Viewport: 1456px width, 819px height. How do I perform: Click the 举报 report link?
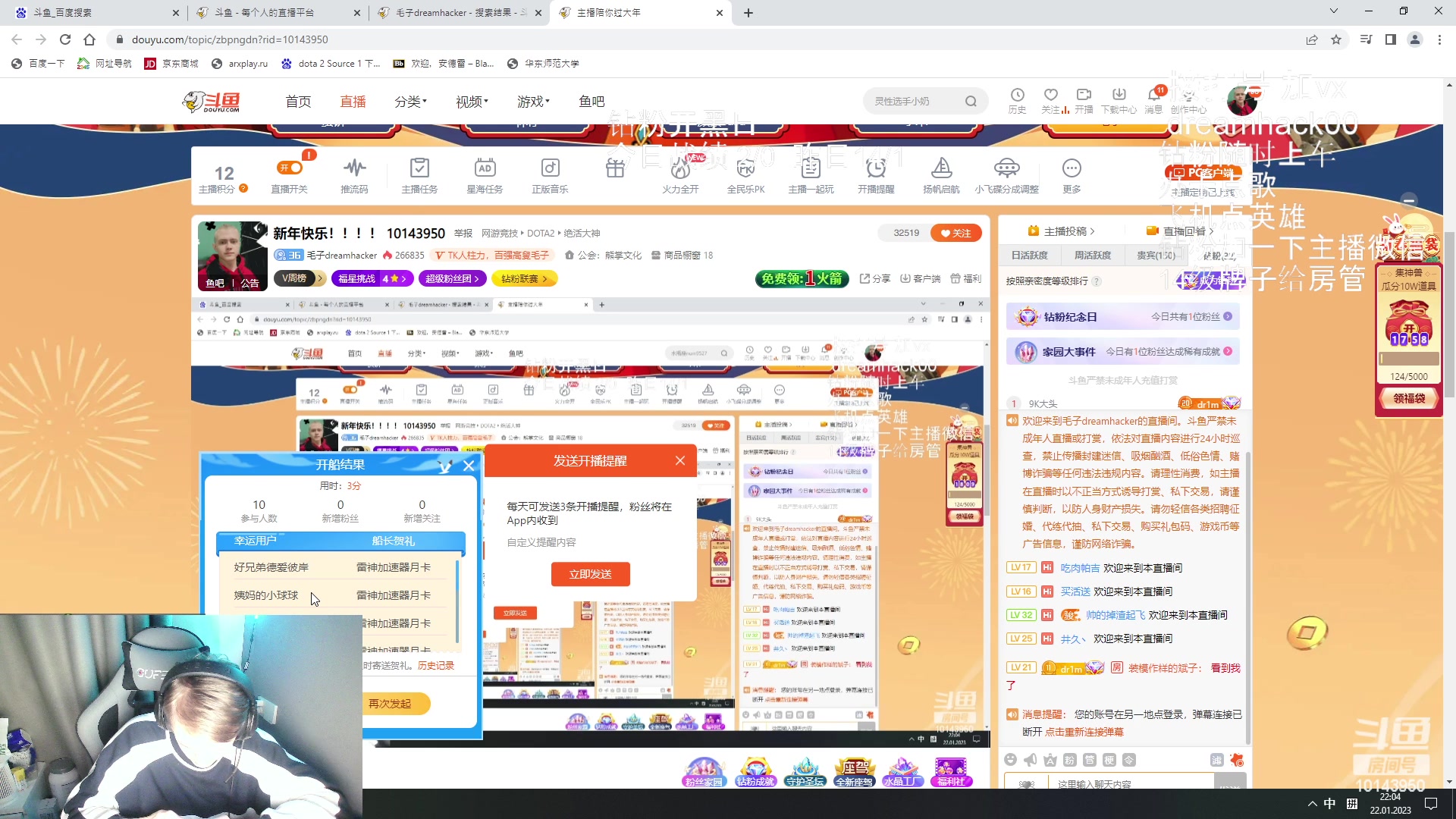point(463,234)
